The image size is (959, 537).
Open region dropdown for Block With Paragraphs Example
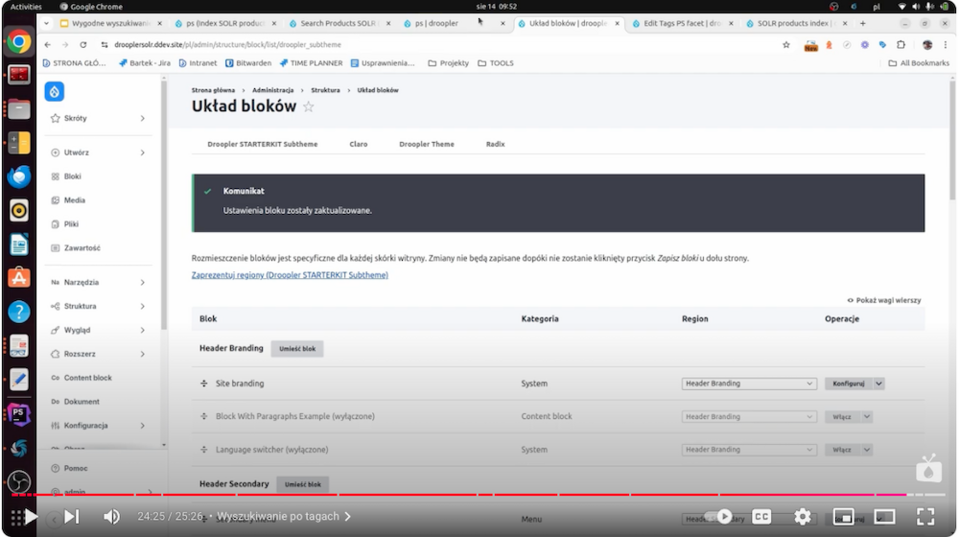pos(749,417)
